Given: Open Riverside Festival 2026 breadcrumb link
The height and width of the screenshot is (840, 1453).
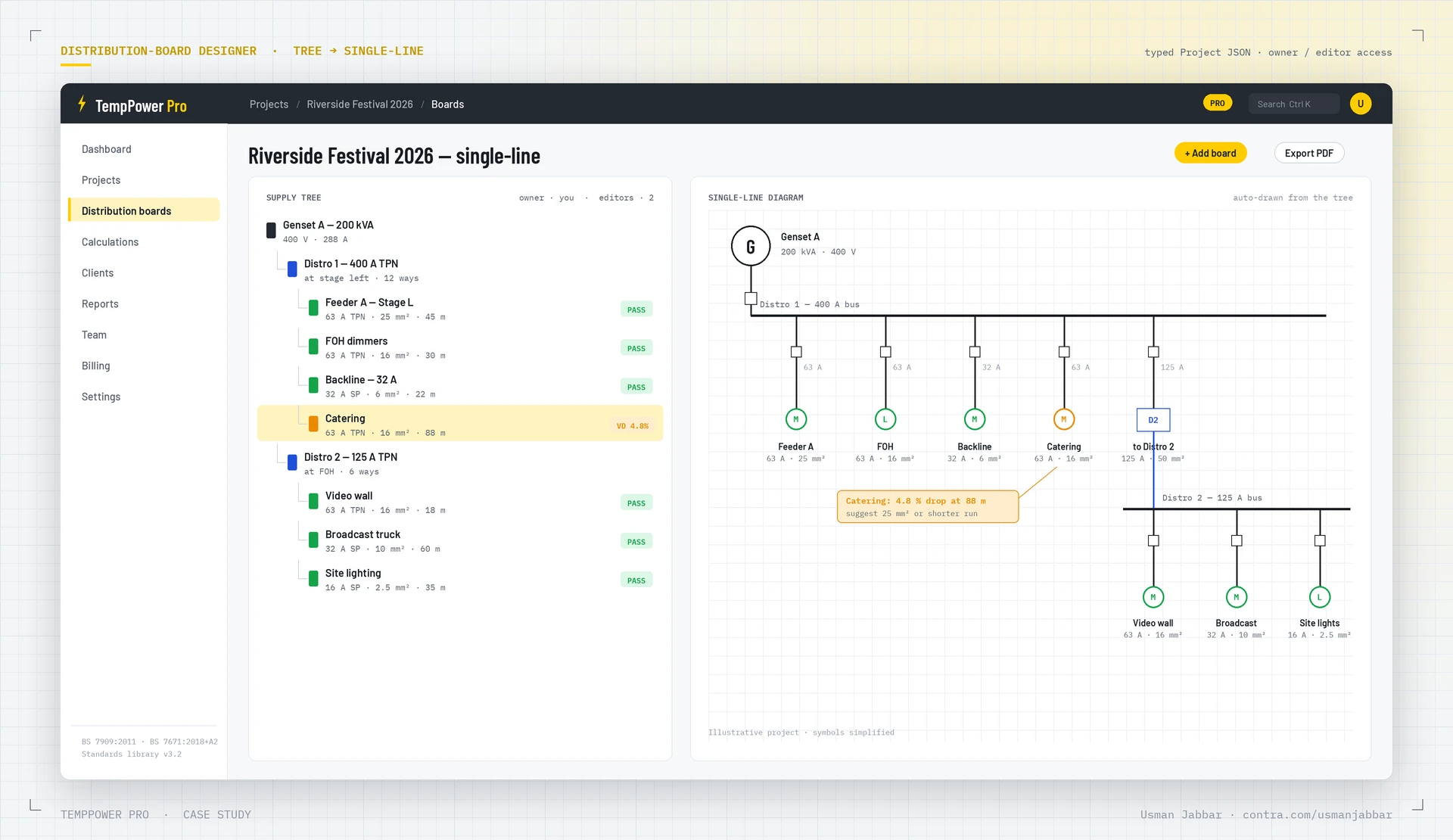Looking at the screenshot, I should (359, 104).
